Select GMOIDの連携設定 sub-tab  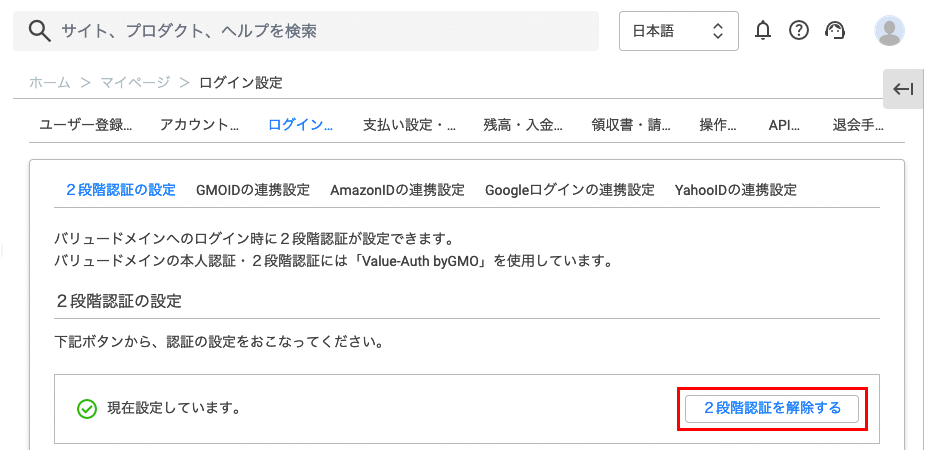[x=253, y=191]
